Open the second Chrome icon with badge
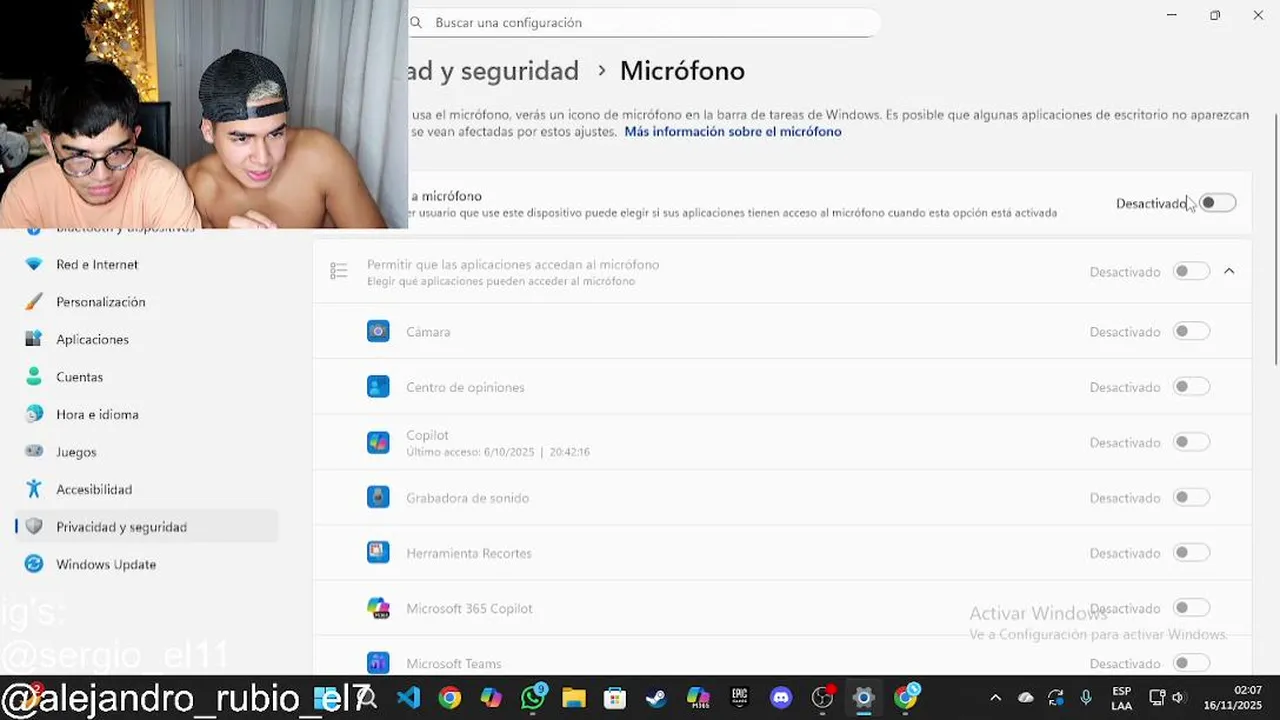Image resolution: width=1280 pixels, height=720 pixels. (906, 697)
